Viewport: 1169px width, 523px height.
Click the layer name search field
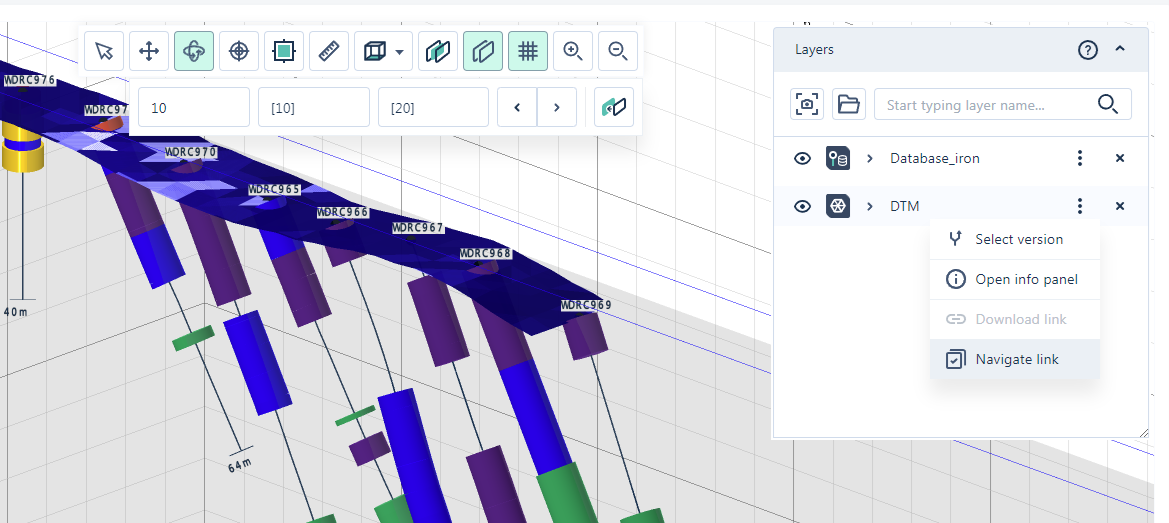(984, 105)
